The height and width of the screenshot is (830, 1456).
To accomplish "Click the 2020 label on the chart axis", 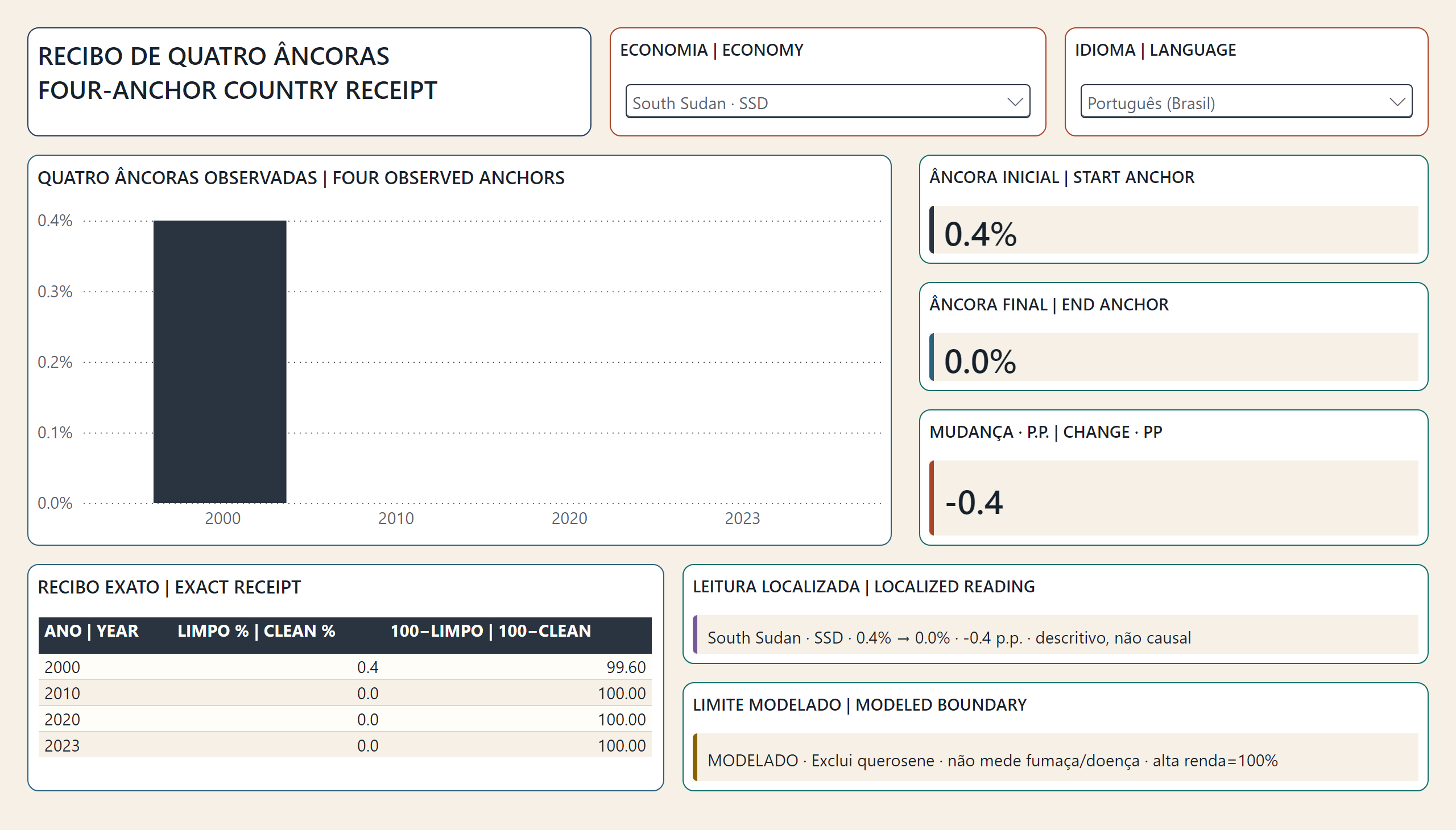I will pyautogui.click(x=569, y=518).
